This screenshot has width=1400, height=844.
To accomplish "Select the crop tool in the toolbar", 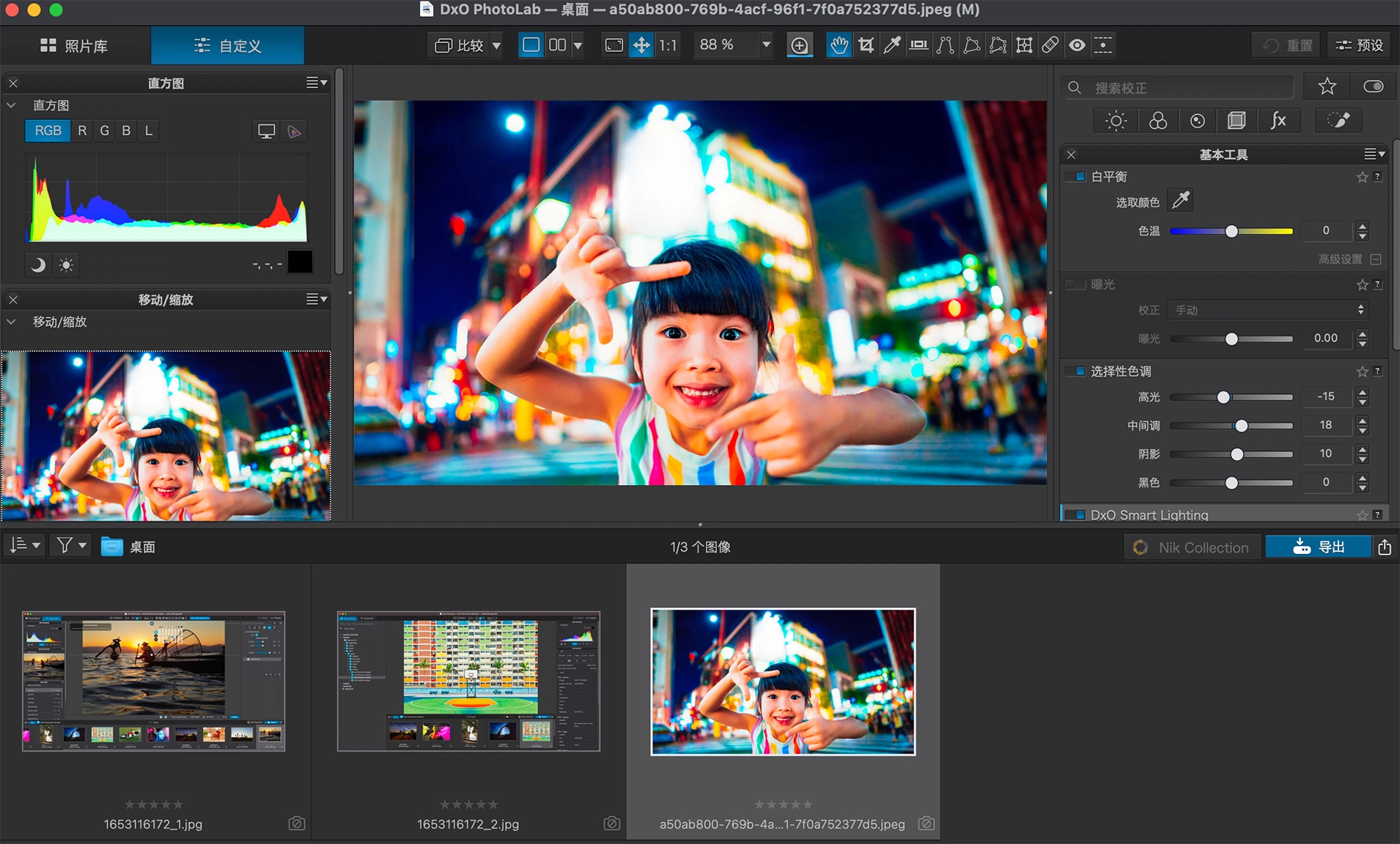I will [x=866, y=45].
